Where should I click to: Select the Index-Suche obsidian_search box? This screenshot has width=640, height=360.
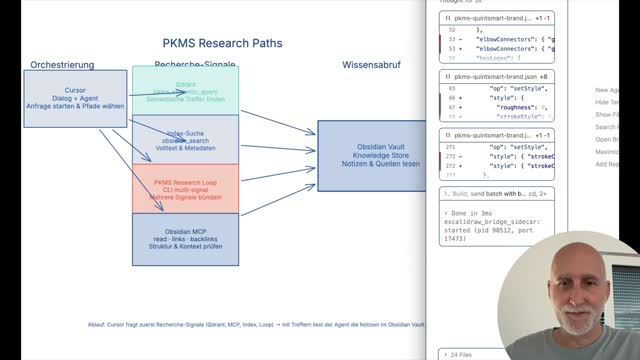(x=185, y=140)
